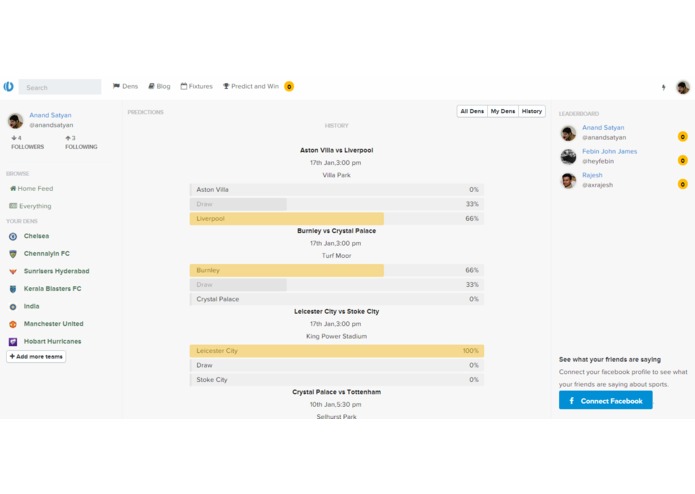Image resolution: width=695 pixels, height=494 pixels.
Task: Click the Crystal Palace vs Tottenham title
Action: coord(336,393)
